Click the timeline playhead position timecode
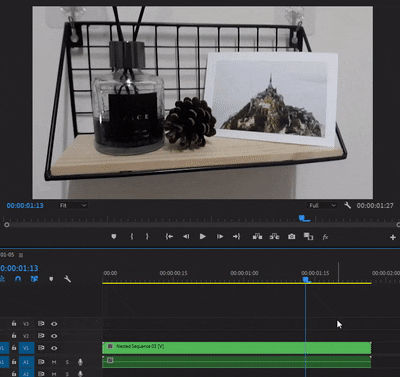 19,268
